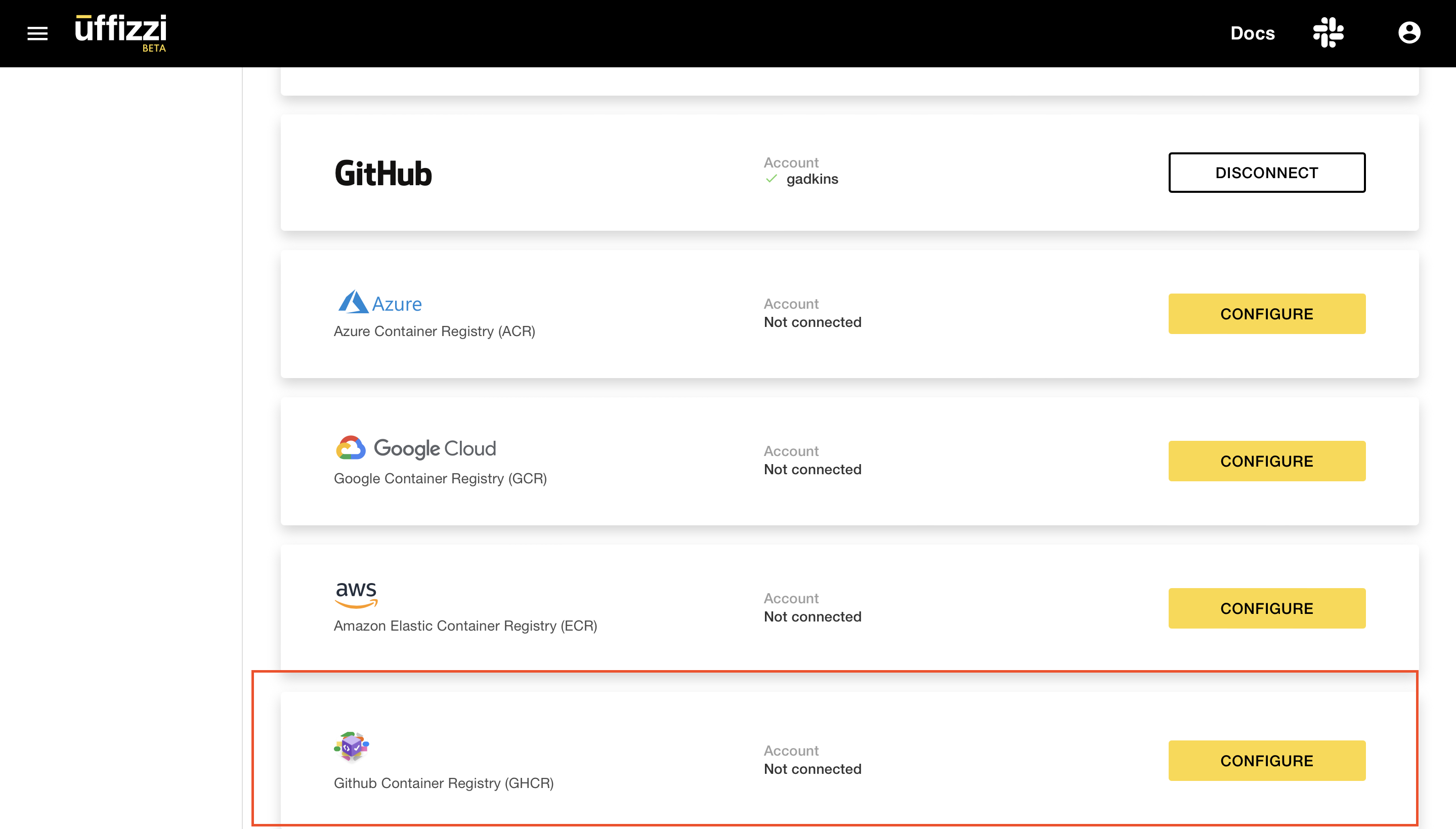The height and width of the screenshot is (829, 1456).
Task: Configure Amazon Elastic Container Registry
Action: tap(1266, 608)
